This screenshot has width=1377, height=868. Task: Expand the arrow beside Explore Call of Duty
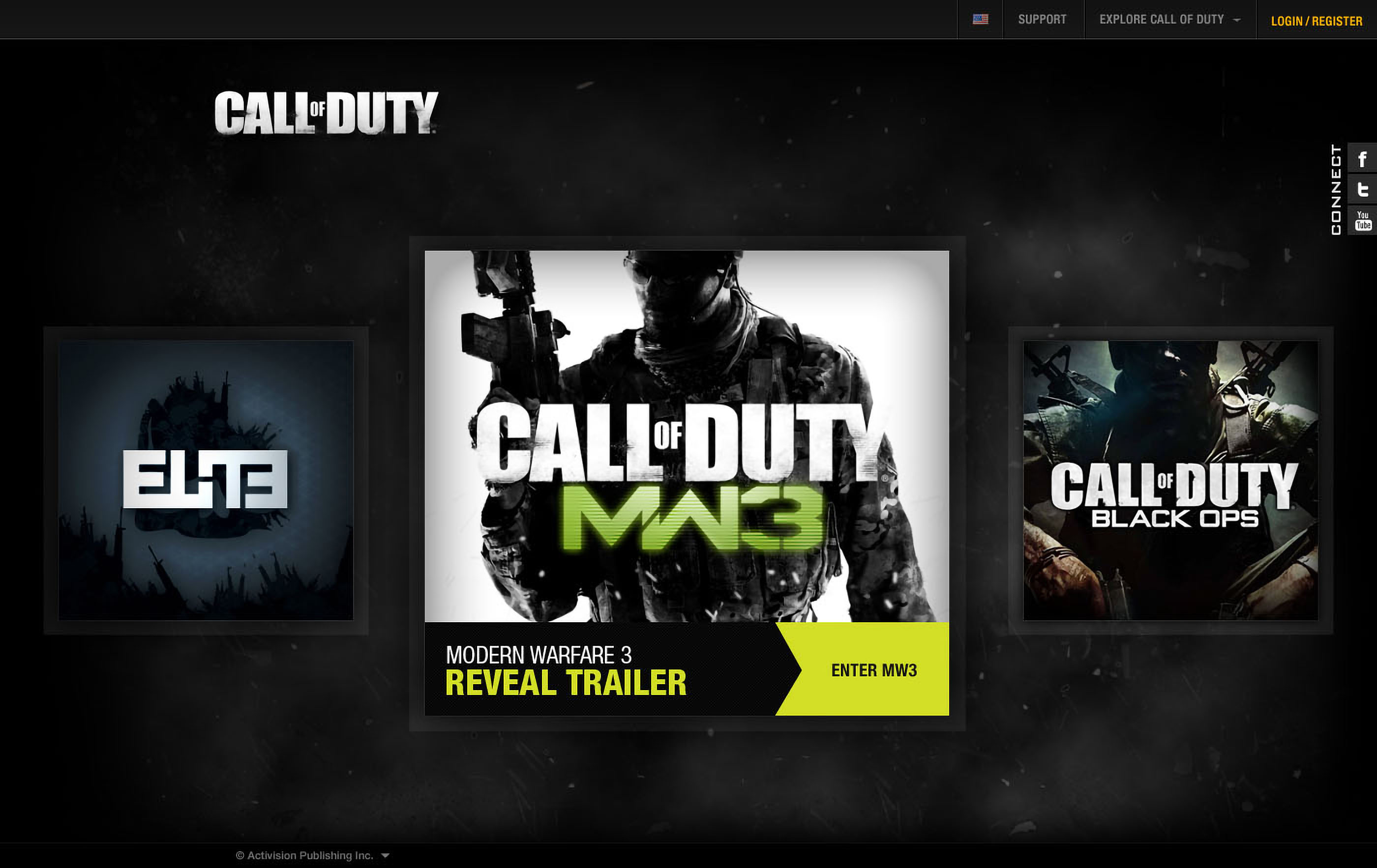click(x=1236, y=20)
